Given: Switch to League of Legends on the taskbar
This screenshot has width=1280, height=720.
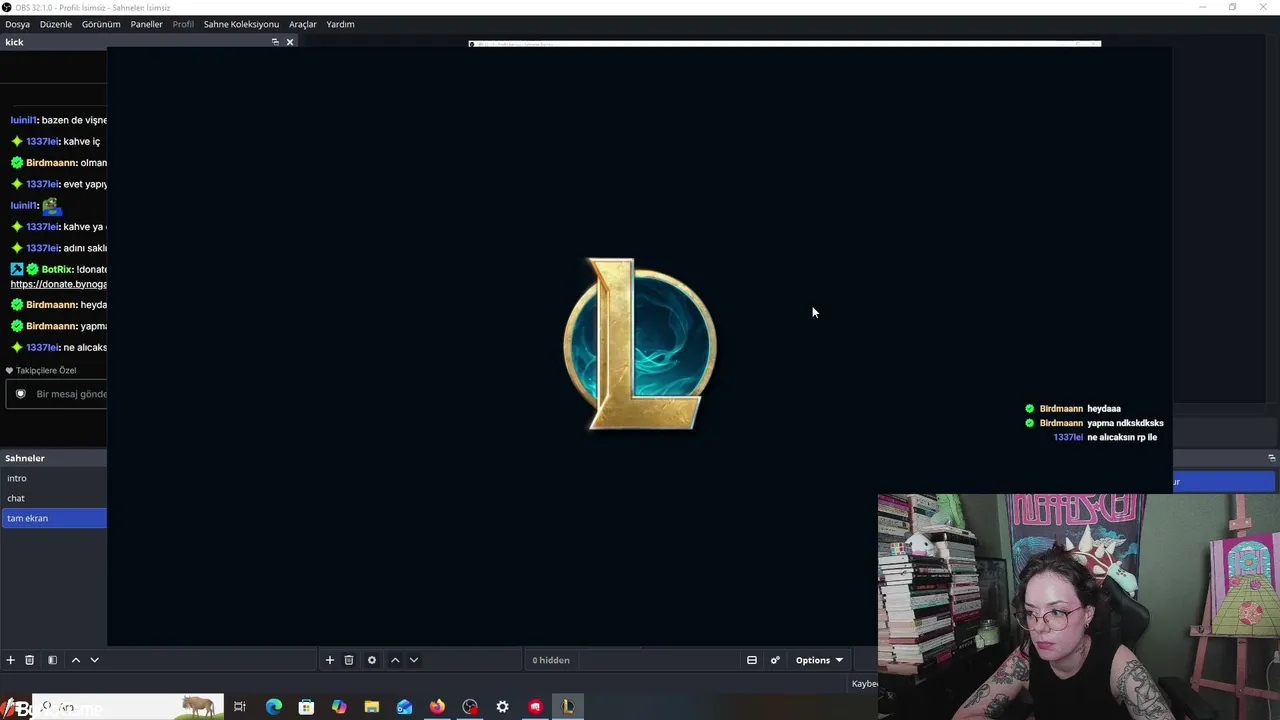Looking at the screenshot, I should pos(568,707).
